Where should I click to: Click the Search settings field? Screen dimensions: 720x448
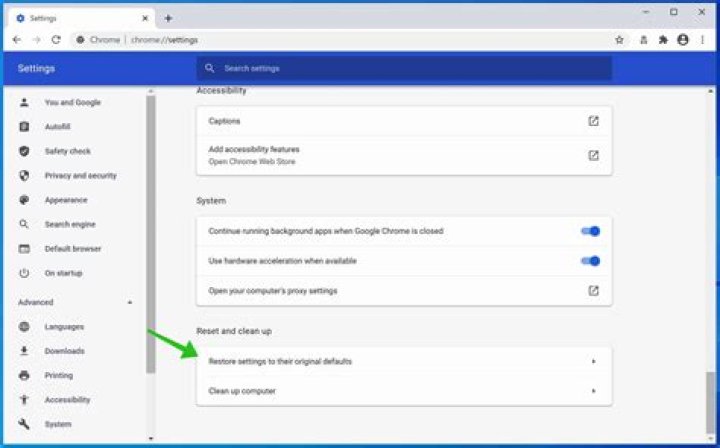(404, 68)
